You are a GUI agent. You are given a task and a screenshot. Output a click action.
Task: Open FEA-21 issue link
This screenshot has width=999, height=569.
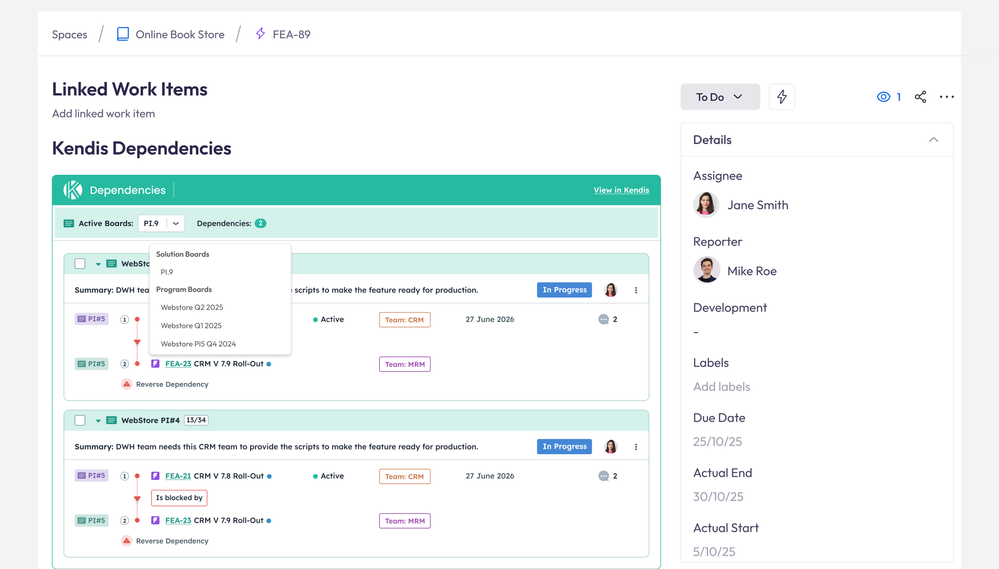click(178, 476)
